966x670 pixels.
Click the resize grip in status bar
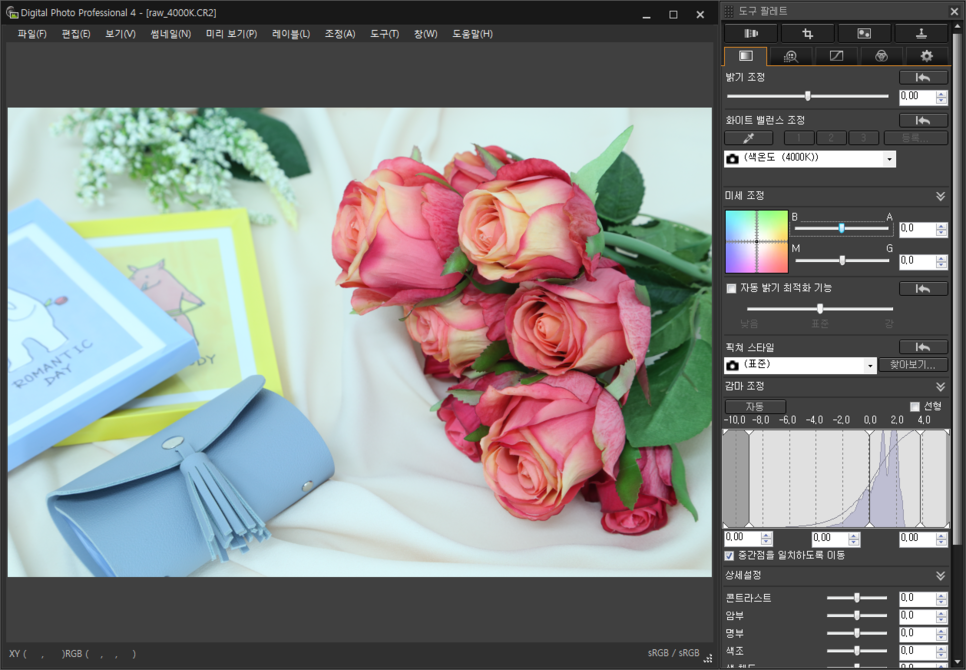(x=708, y=658)
